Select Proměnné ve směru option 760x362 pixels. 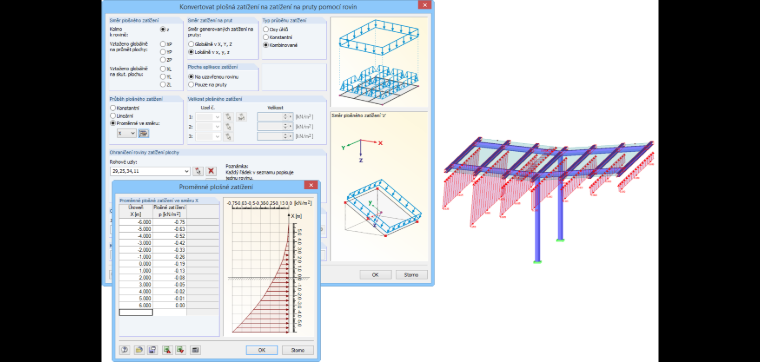pyautogui.click(x=113, y=123)
